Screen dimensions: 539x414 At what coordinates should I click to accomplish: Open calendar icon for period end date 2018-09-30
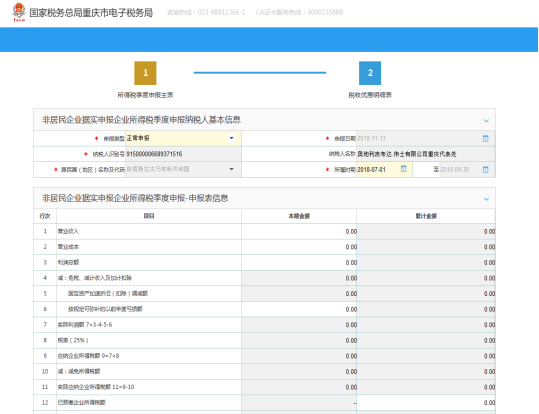tap(485, 170)
